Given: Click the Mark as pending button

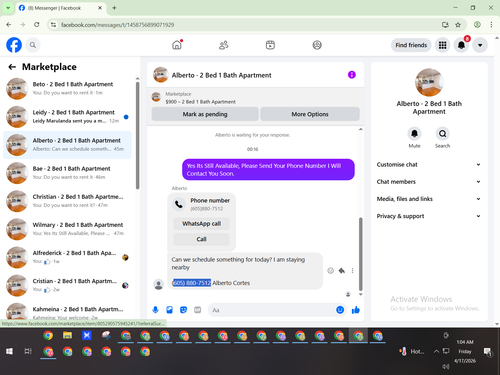Looking at the screenshot, I should [x=205, y=114].
